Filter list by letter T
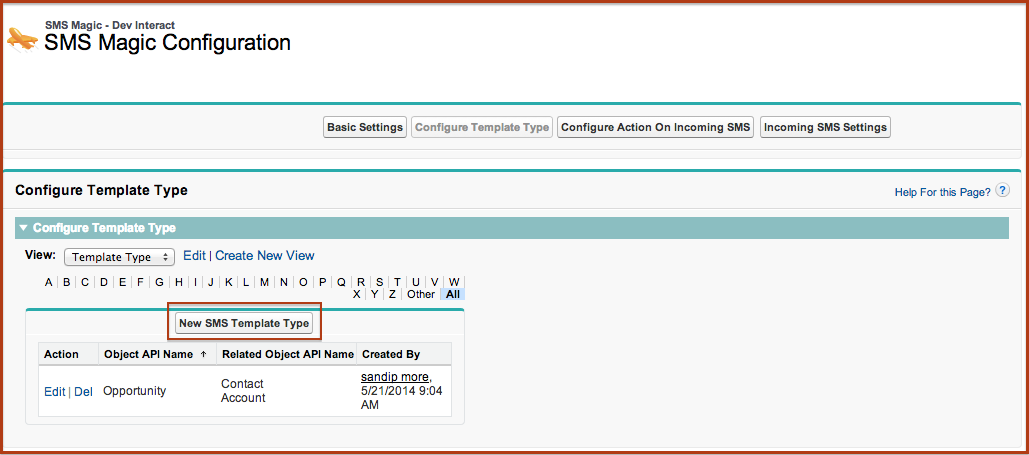1029x455 pixels. pyautogui.click(x=397, y=282)
